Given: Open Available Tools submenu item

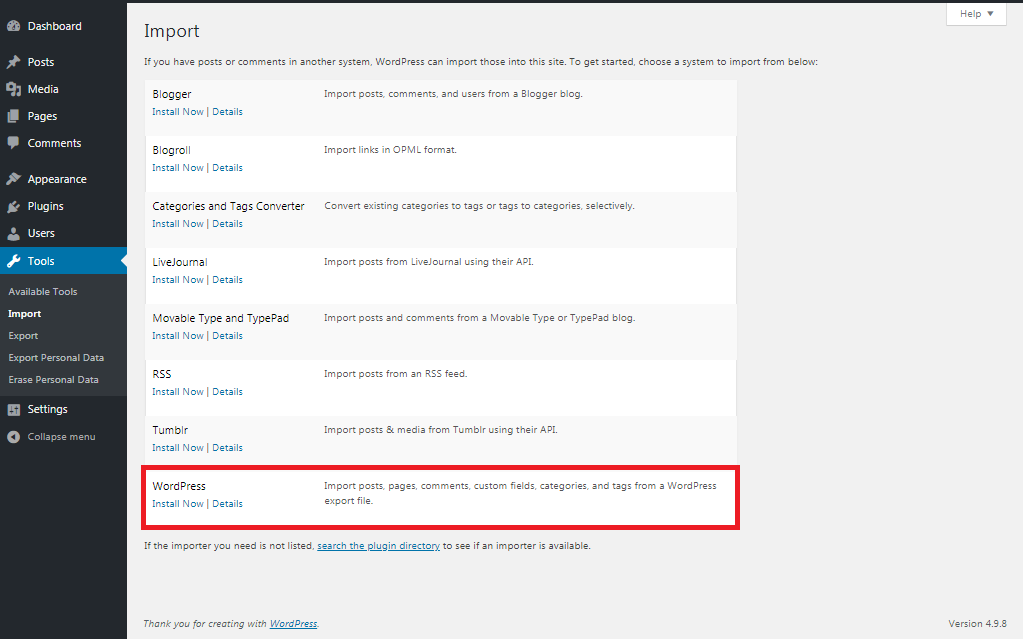Looking at the screenshot, I should pos(42,292).
